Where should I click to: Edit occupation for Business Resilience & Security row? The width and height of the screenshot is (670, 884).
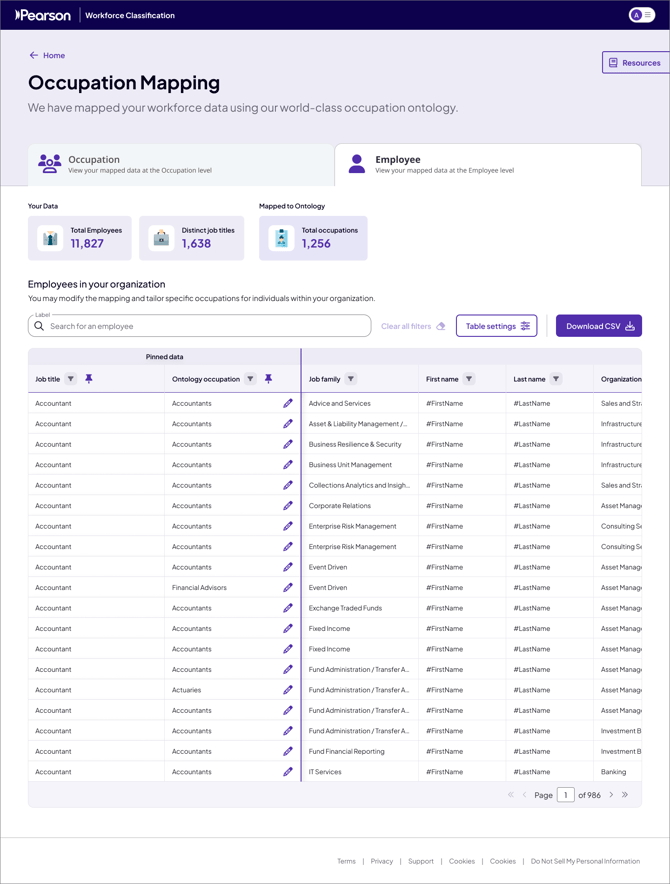288,444
